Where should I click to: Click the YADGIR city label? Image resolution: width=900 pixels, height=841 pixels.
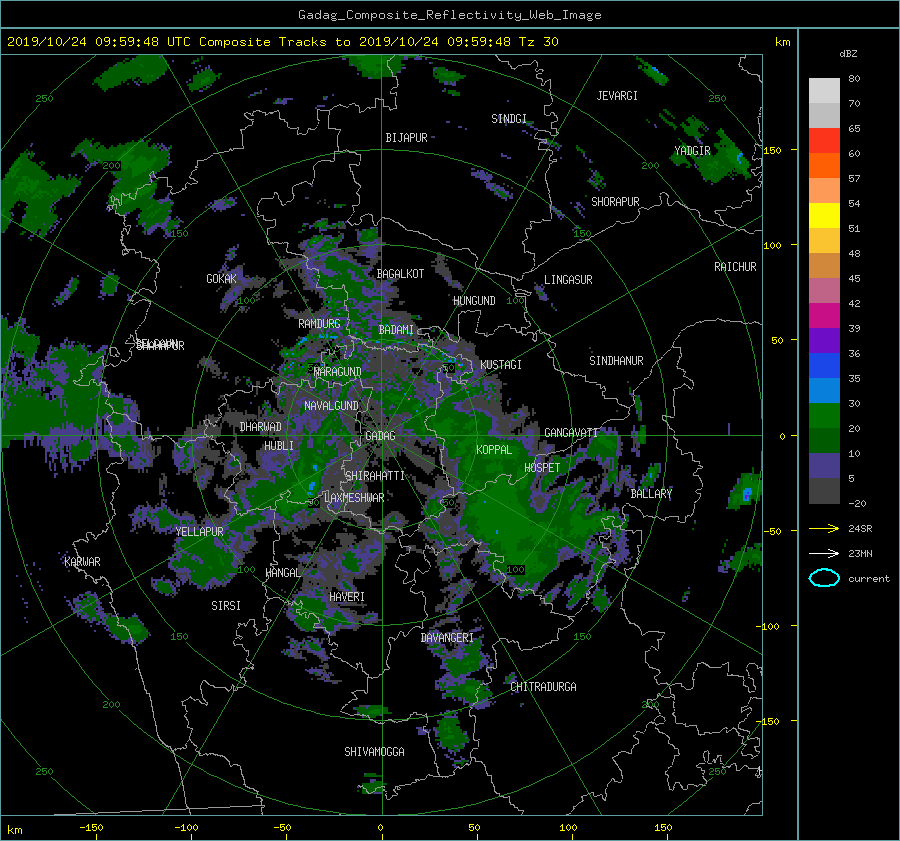tap(692, 151)
